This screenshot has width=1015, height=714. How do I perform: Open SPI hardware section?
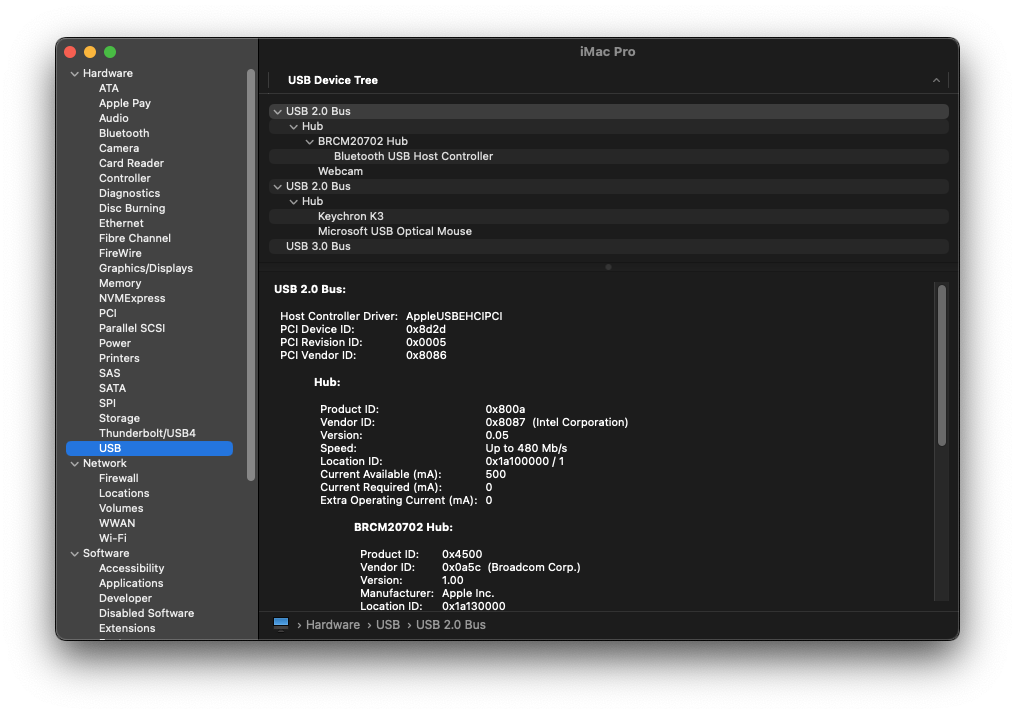click(107, 403)
